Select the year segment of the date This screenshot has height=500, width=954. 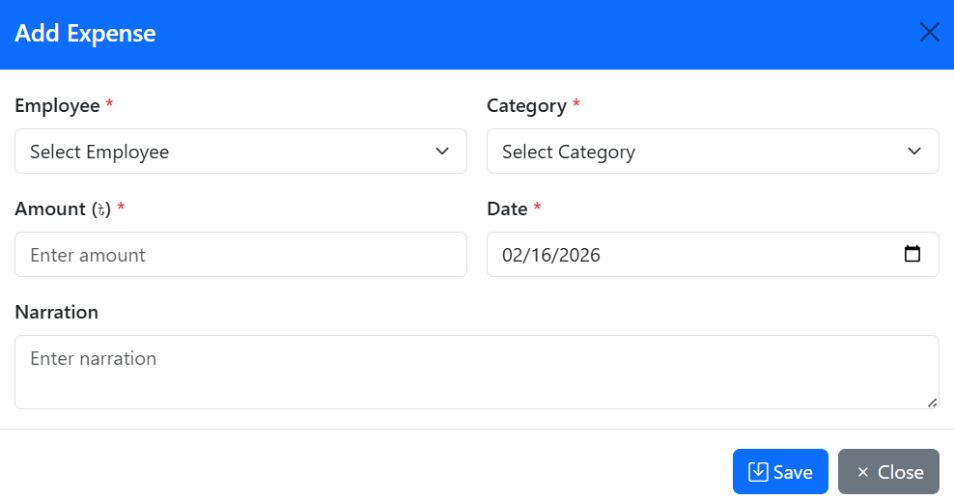[578, 255]
